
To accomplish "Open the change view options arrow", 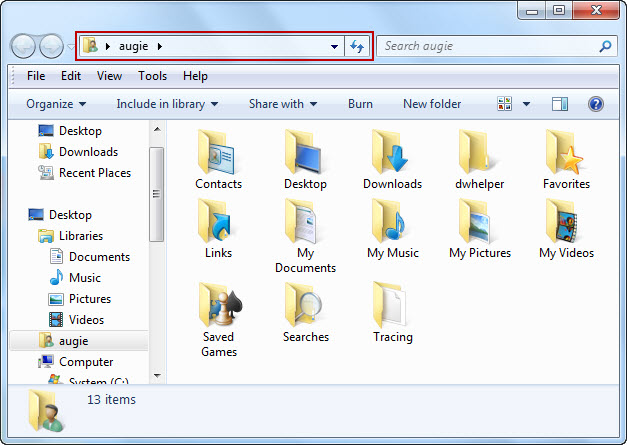I will point(526,104).
